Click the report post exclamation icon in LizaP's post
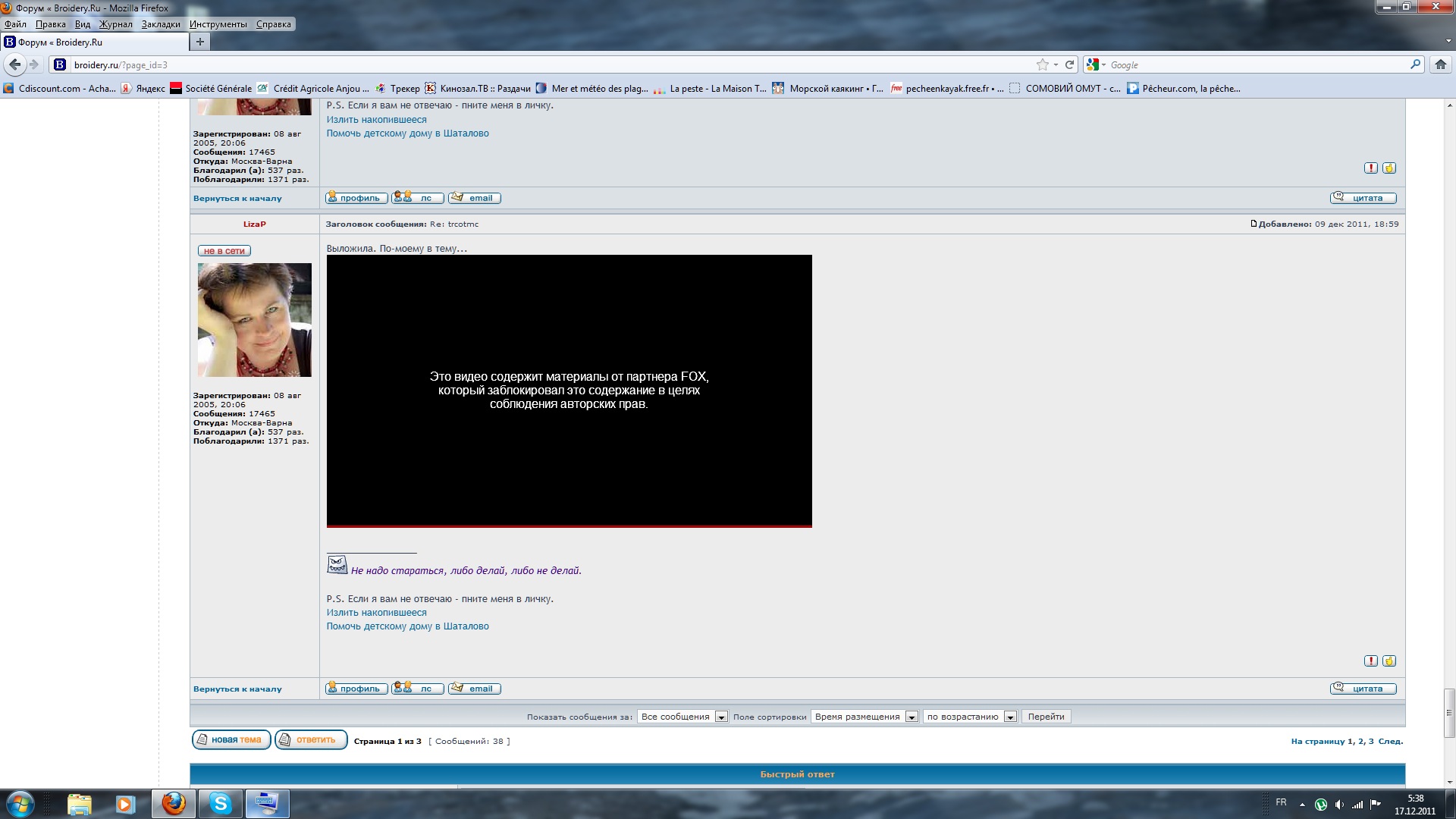This screenshot has height=819, width=1456. [x=1370, y=661]
